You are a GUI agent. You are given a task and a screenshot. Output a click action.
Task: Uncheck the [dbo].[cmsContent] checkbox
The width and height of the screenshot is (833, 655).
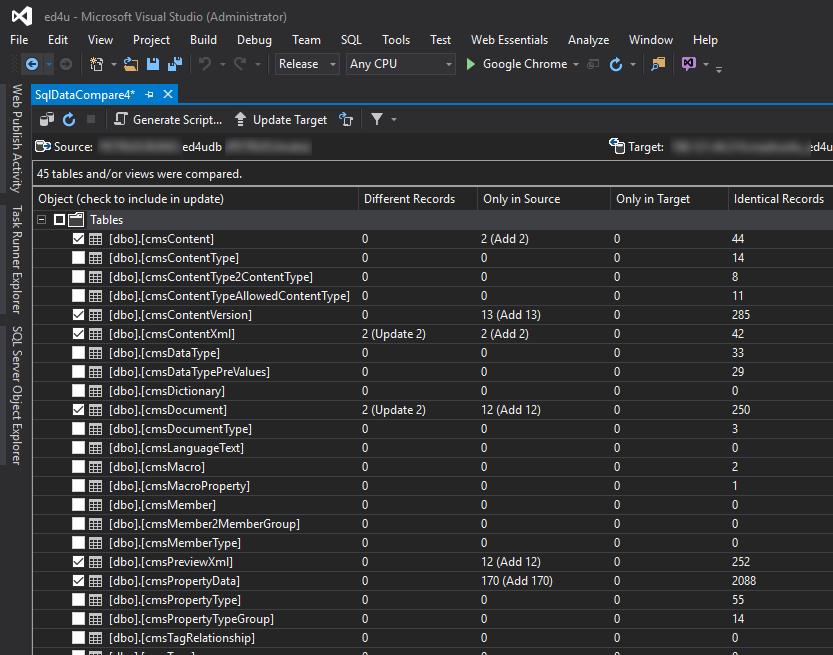pos(79,239)
